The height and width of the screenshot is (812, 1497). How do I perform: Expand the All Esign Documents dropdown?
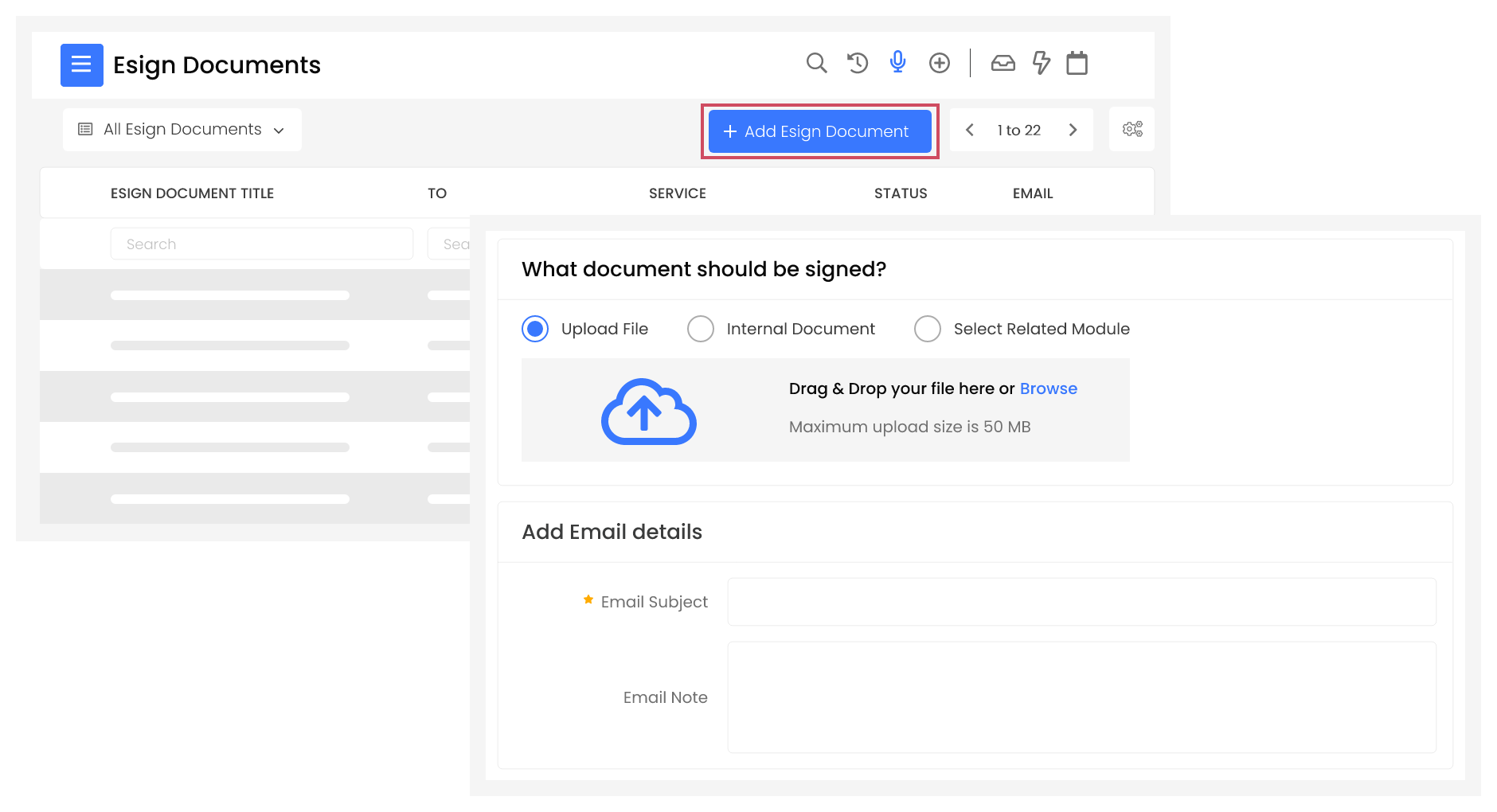pyautogui.click(x=182, y=130)
